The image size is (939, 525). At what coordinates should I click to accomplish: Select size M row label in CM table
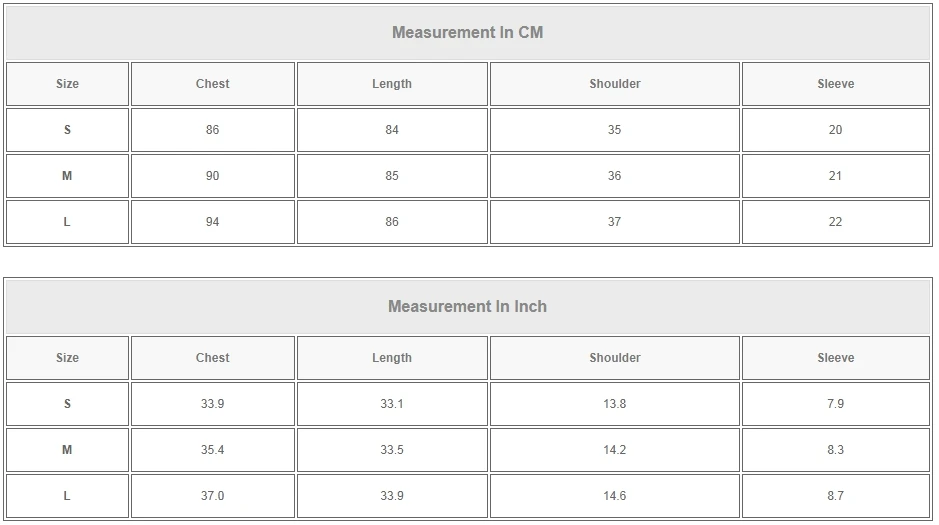(x=67, y=176)
